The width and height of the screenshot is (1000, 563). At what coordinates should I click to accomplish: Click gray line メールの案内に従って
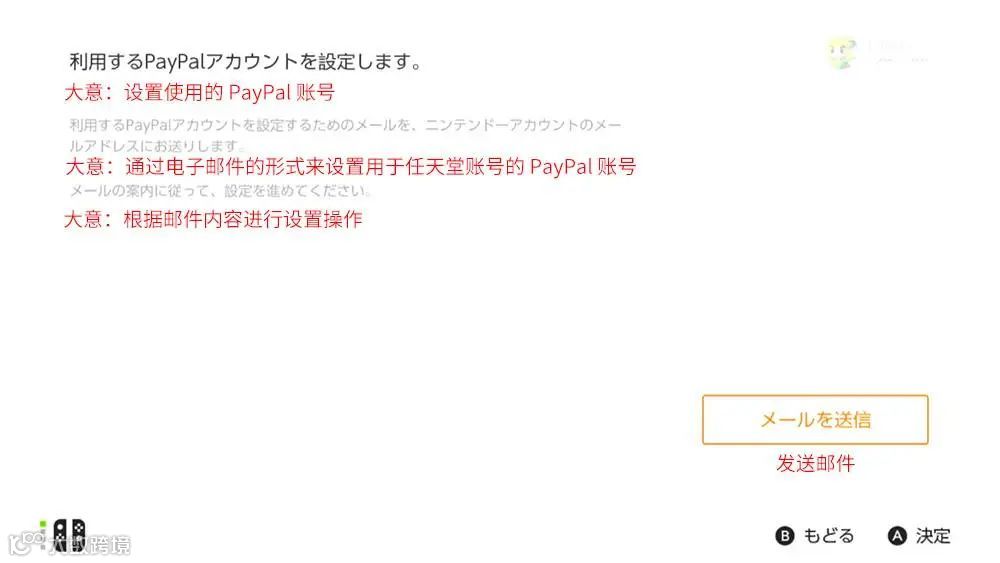pos(220,191)
